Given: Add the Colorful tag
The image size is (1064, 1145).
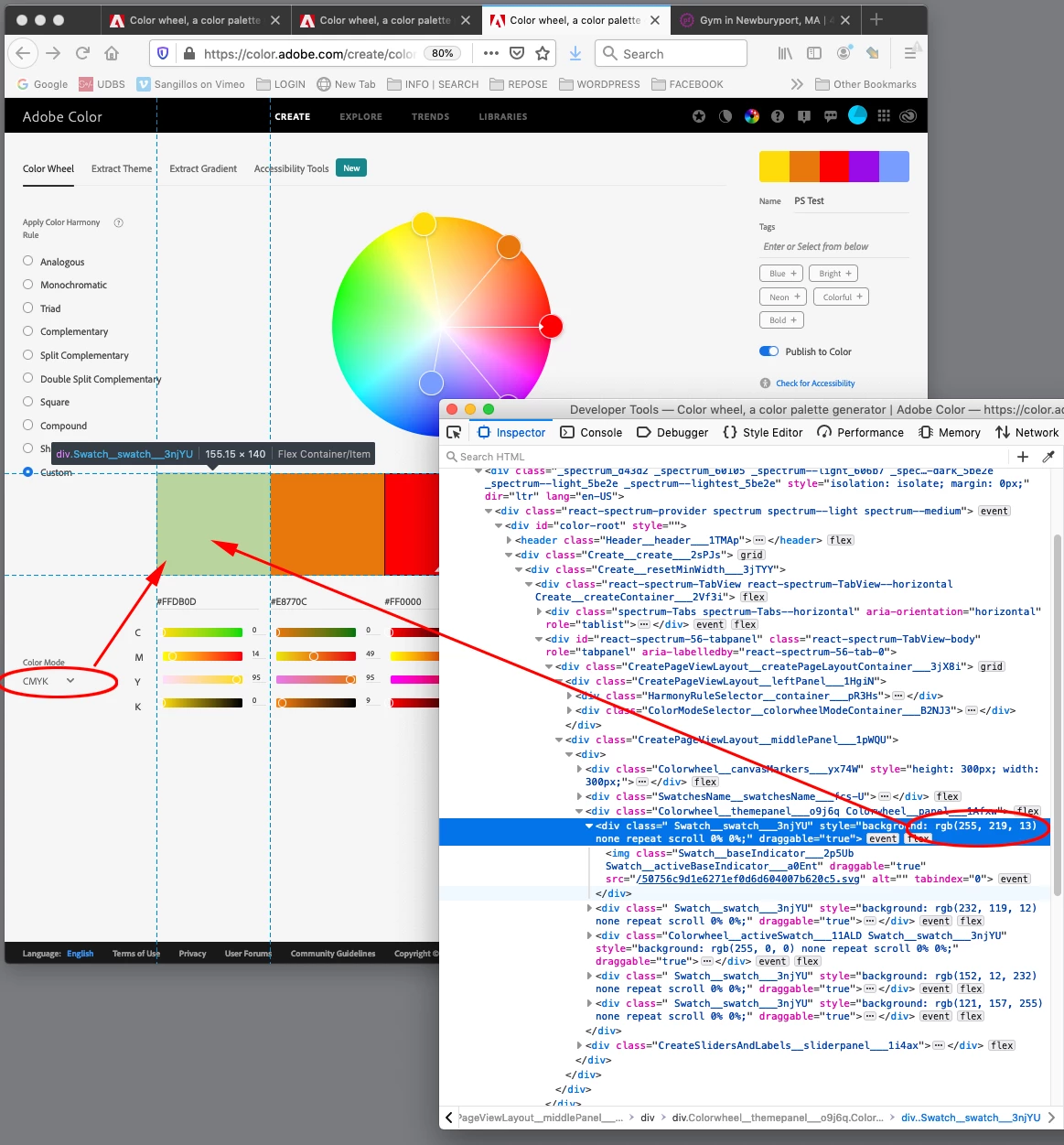Looking at the screenshot, I should point(841,297).
